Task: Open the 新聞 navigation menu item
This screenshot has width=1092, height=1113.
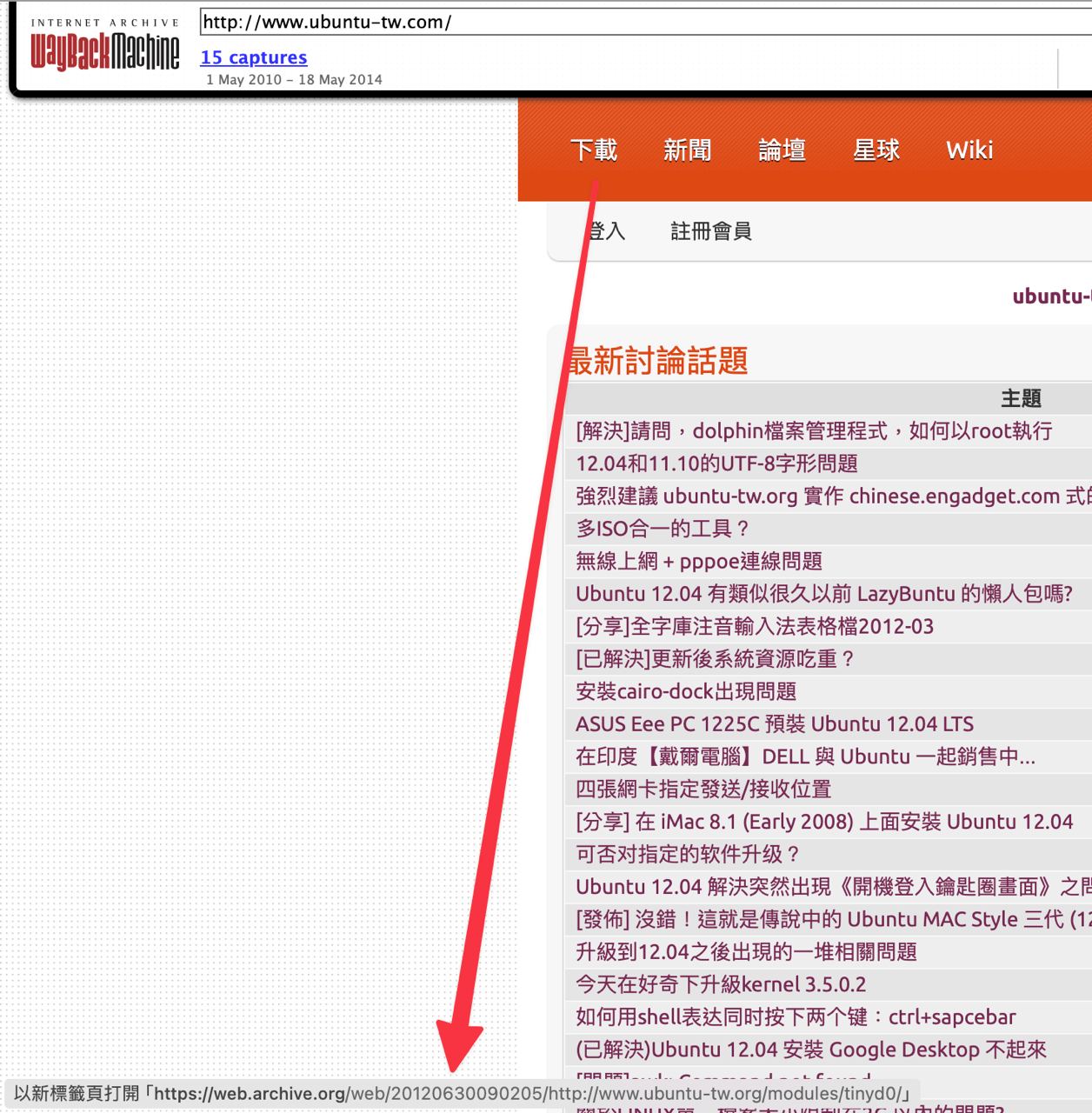Action: [x=687, y=150]
